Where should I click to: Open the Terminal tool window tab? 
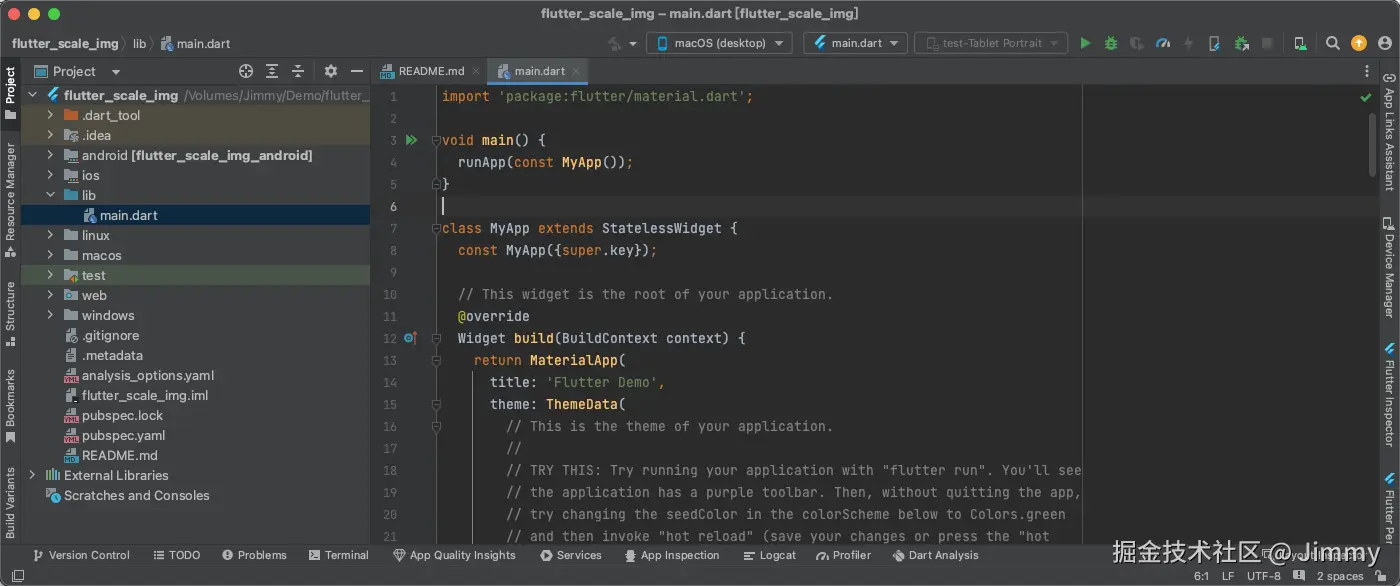(x=339, y=555)
